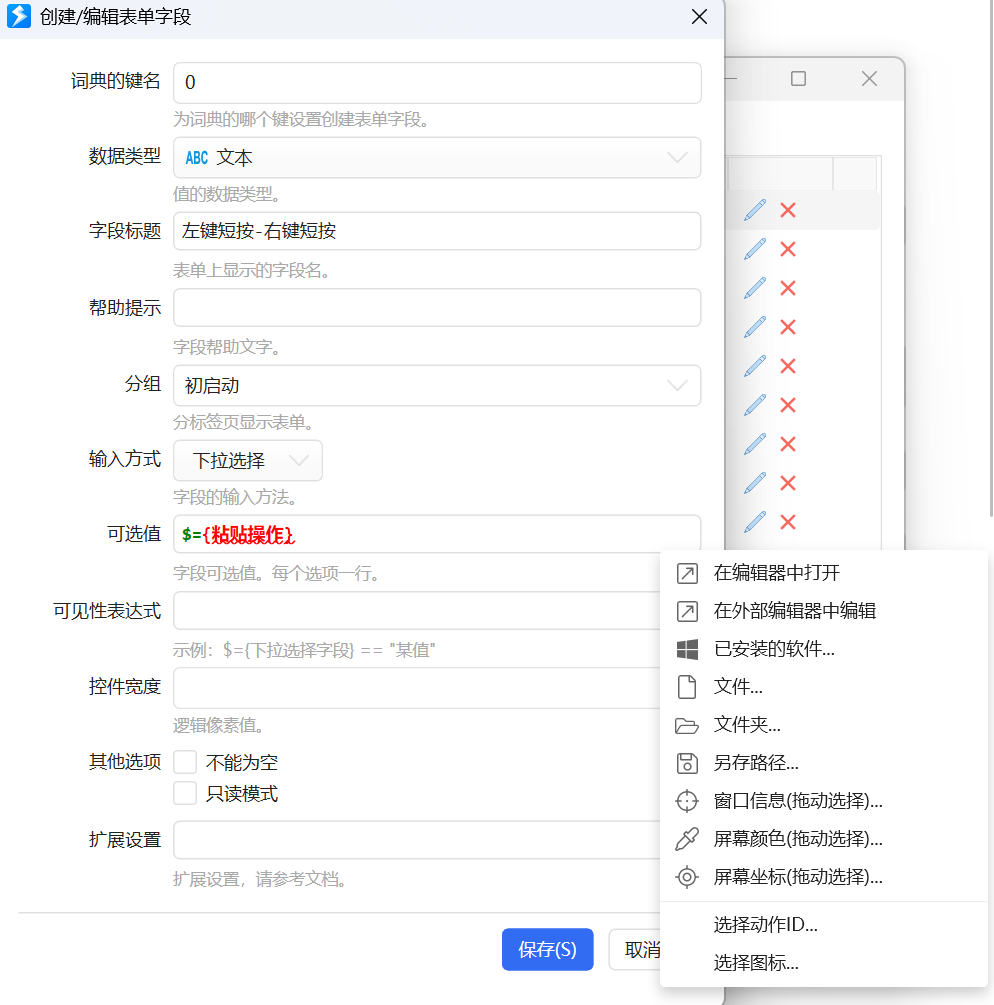Image resolution: width=994 pixels, height=1005 pixels.
Task: Click fourth row pencil edit icon in background window
Action: coord(755,328)
